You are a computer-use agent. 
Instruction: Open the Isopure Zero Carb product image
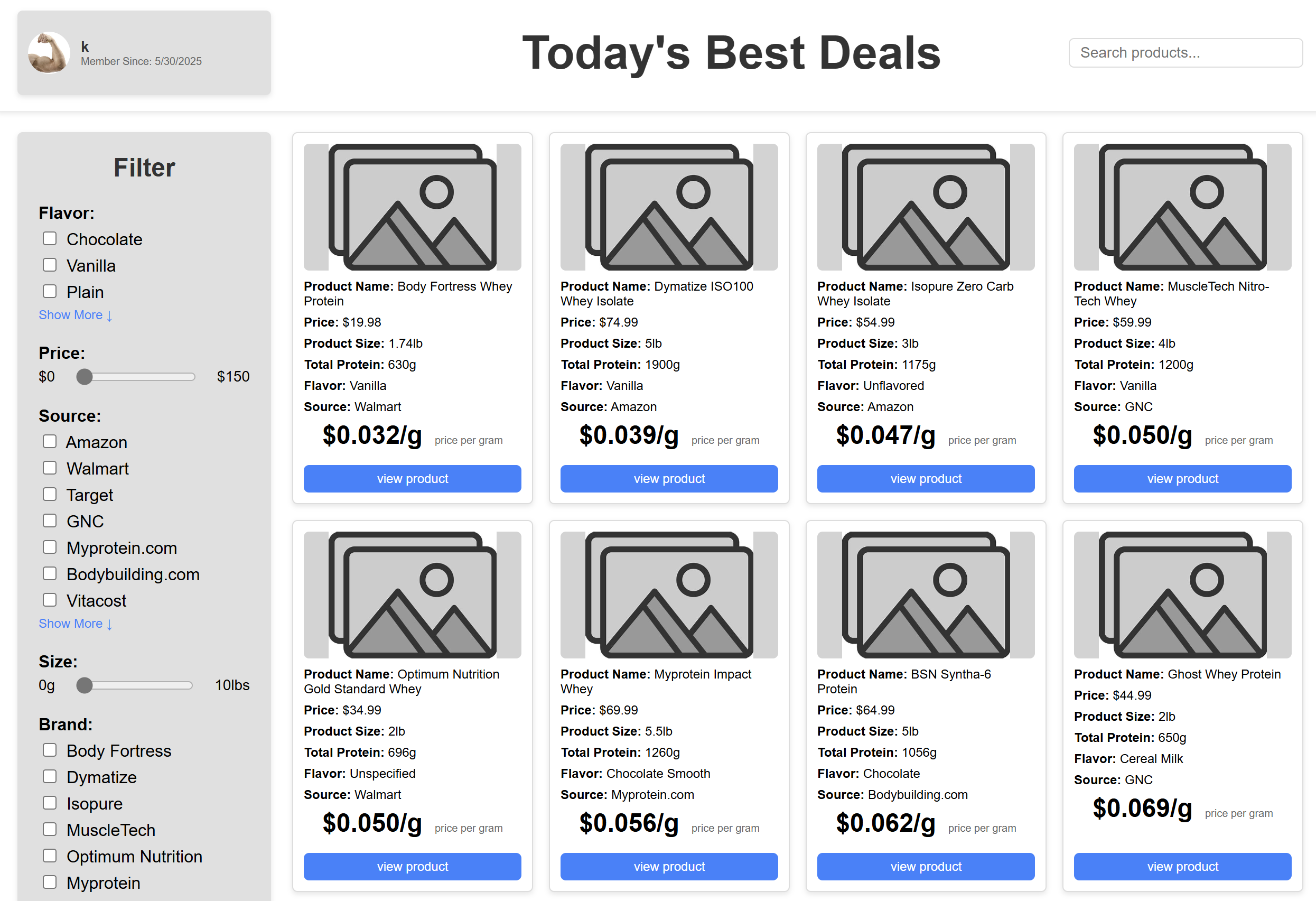[x=925, y=207]
